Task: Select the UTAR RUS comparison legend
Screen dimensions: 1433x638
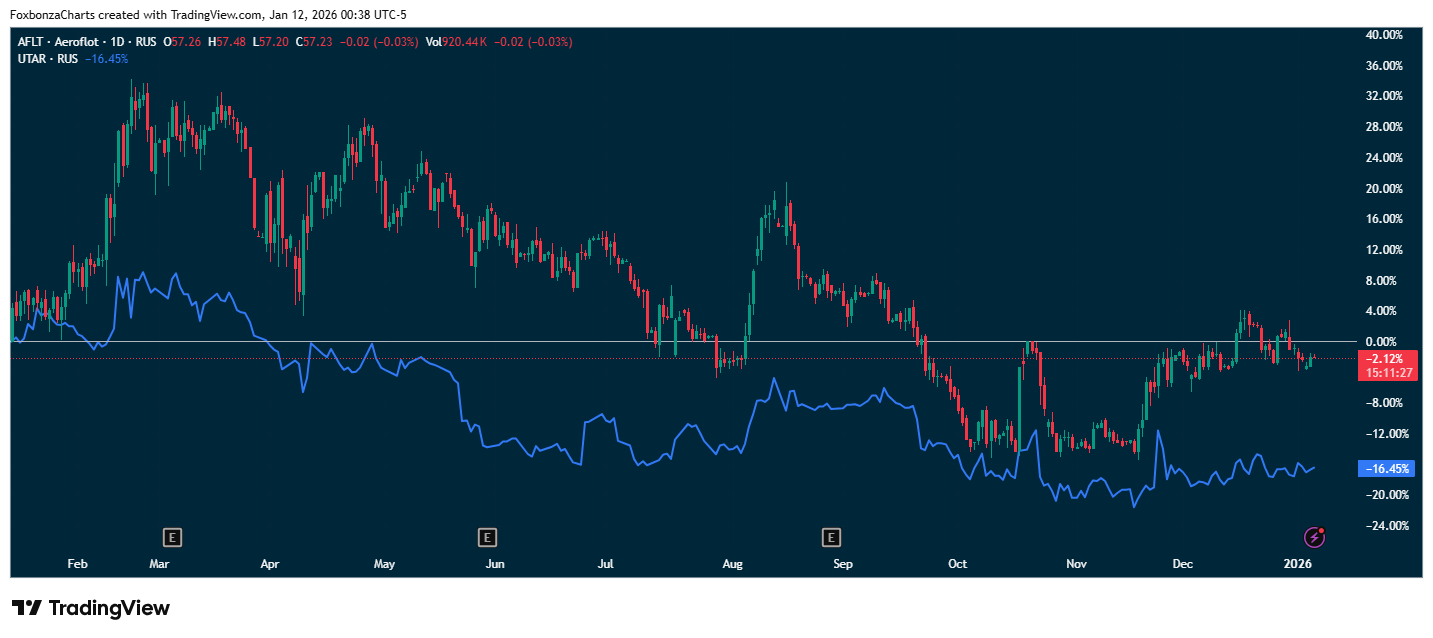Action: pos(48,59)
